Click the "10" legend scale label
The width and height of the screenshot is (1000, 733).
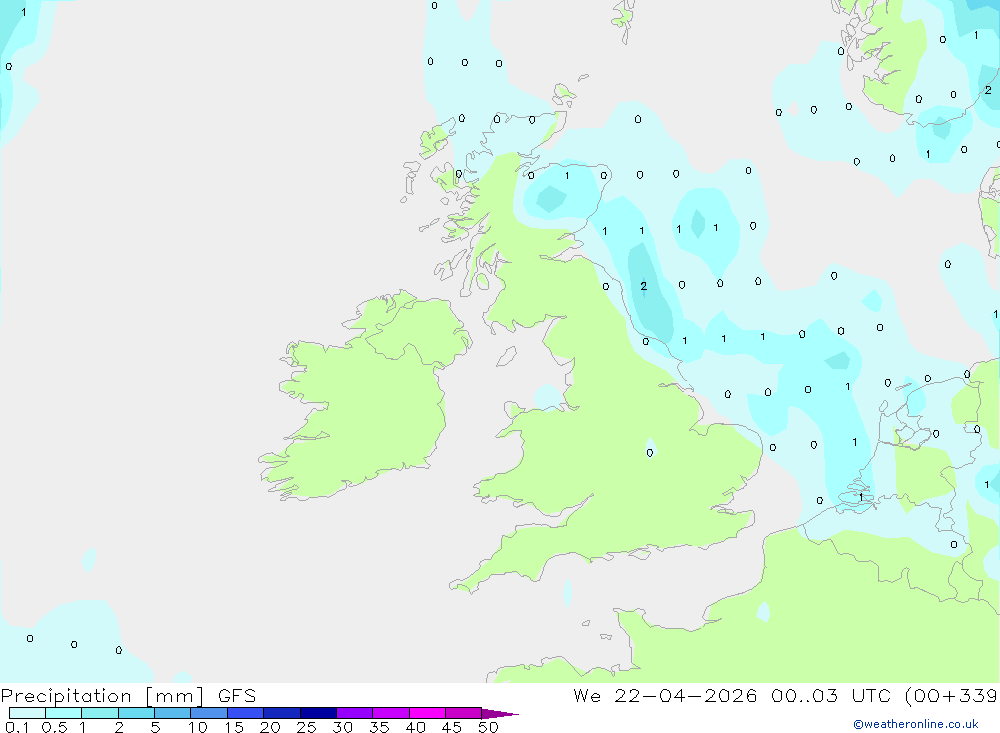pos(198,727)
